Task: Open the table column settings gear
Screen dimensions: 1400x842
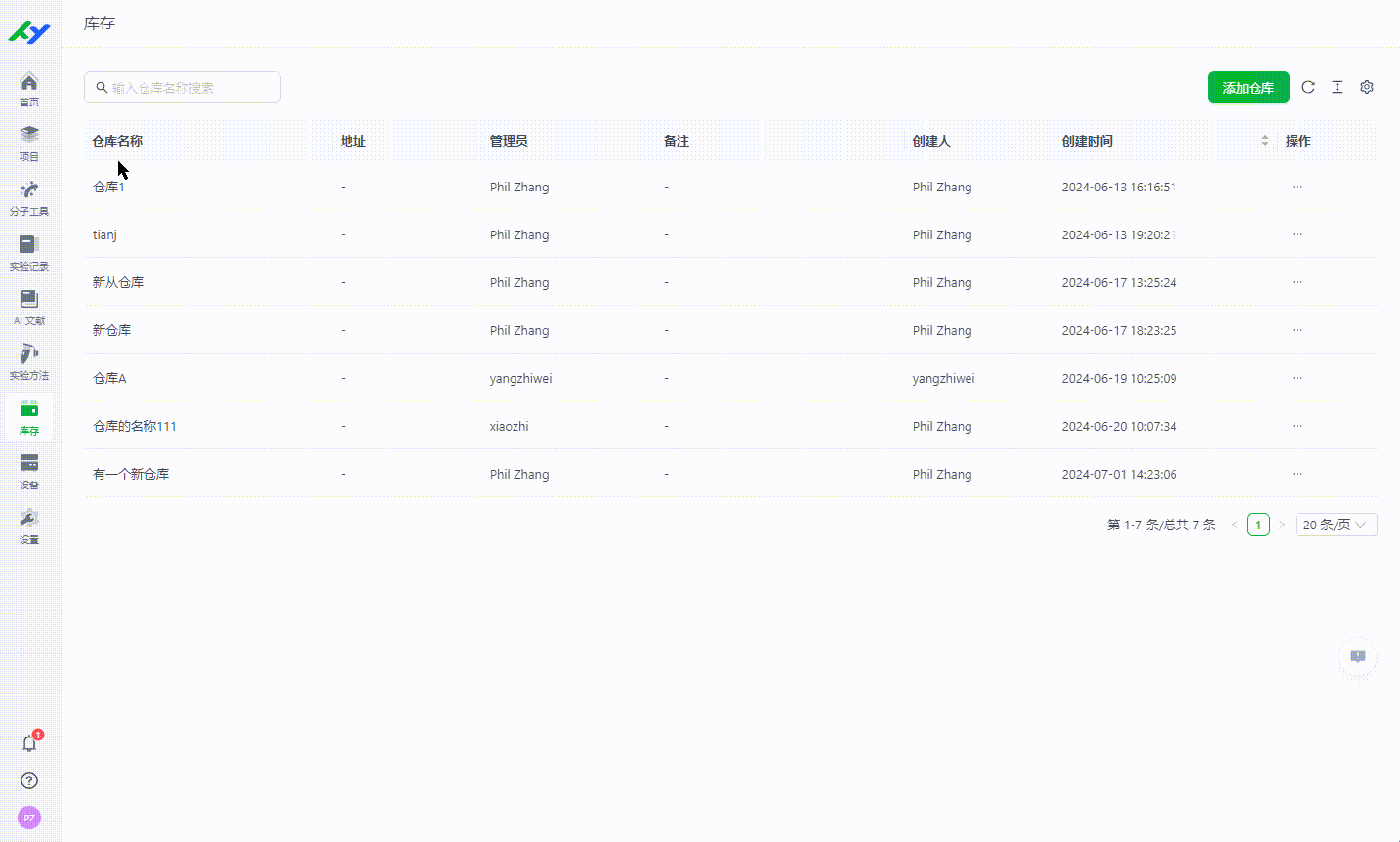Action: point(1367,87)
